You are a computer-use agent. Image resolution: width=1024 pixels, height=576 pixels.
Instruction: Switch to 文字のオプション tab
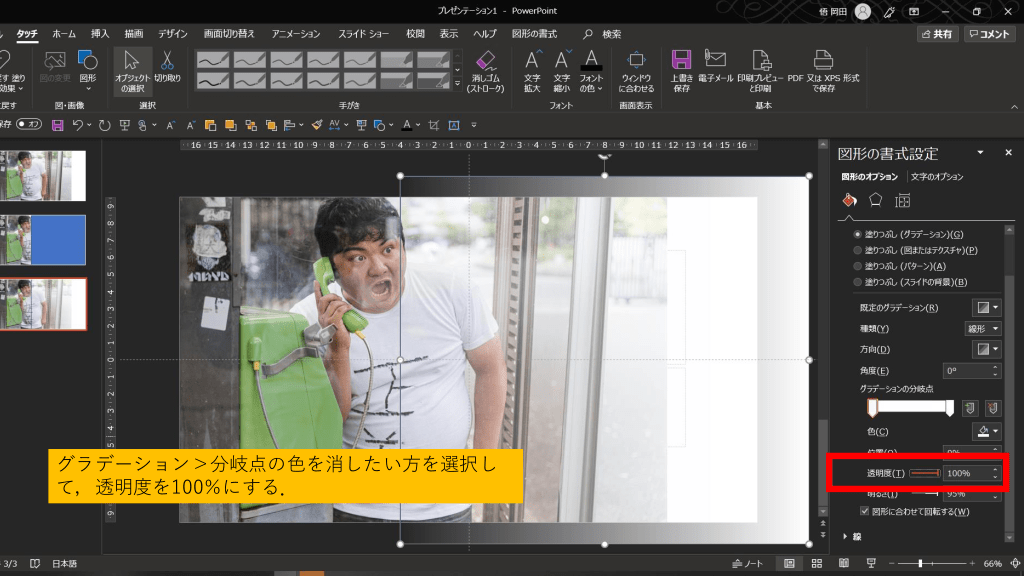click(937, 177)
